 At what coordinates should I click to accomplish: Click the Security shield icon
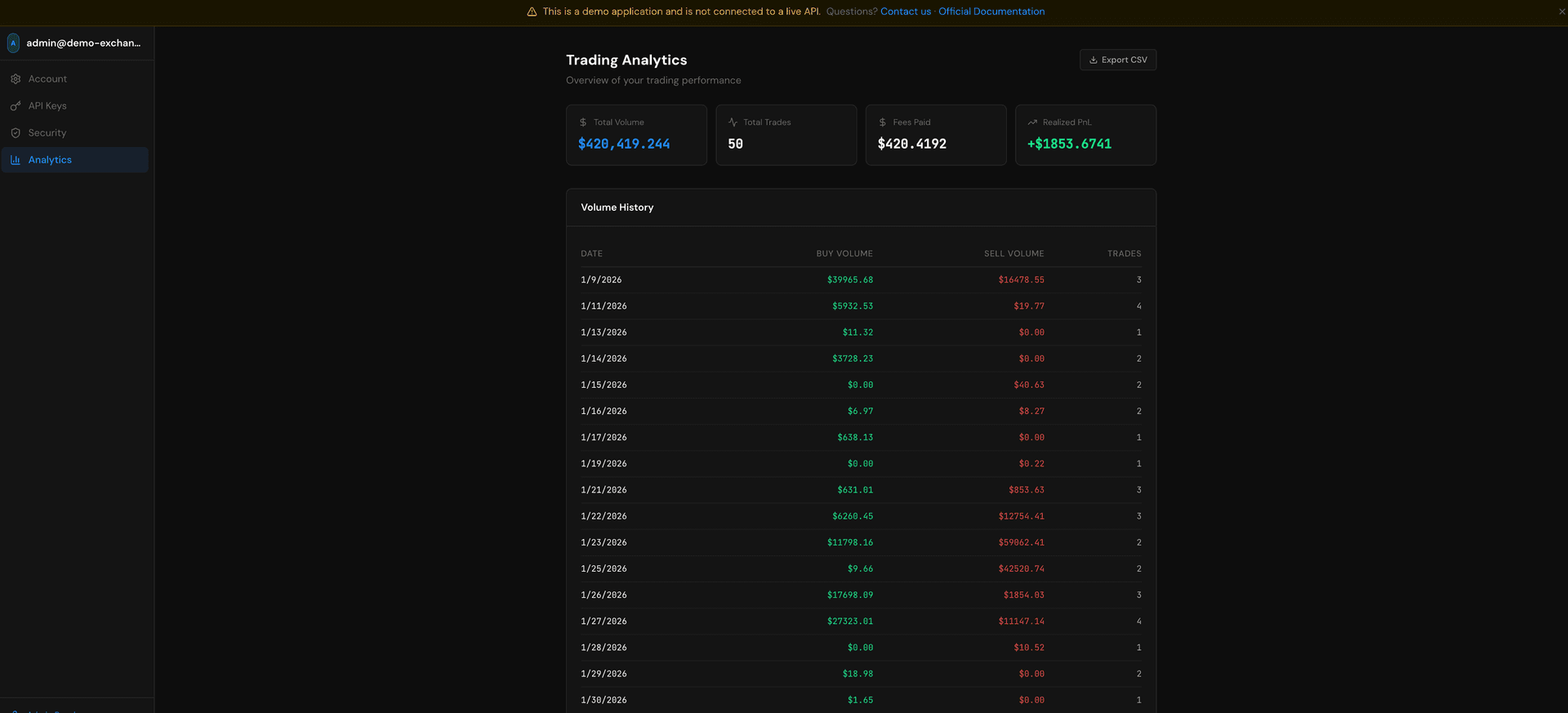[x=16, y=133]
